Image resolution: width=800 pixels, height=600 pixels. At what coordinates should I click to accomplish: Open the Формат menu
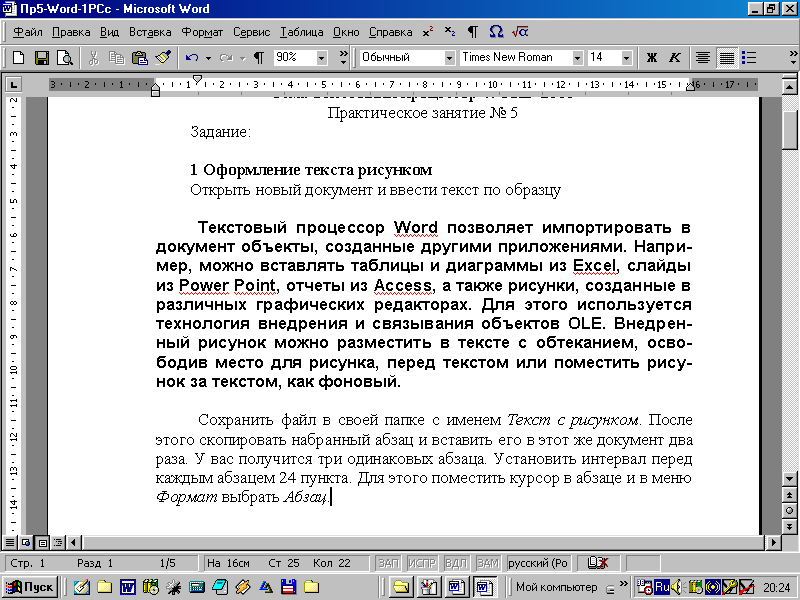pyautogui.click(x=202, y=32)
